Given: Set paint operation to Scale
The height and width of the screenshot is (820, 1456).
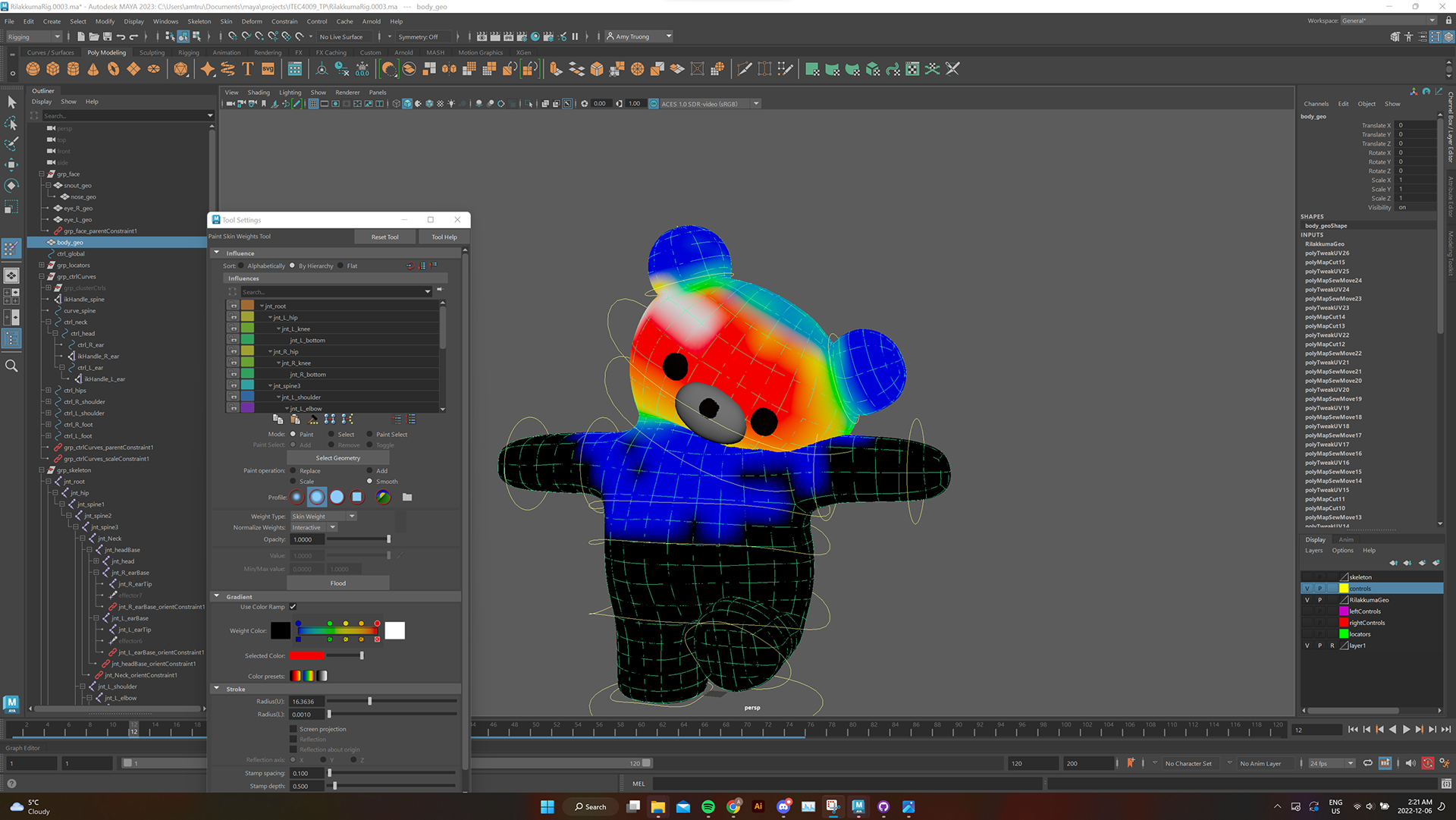Looking at the screenshot, I should coord(293,482).
